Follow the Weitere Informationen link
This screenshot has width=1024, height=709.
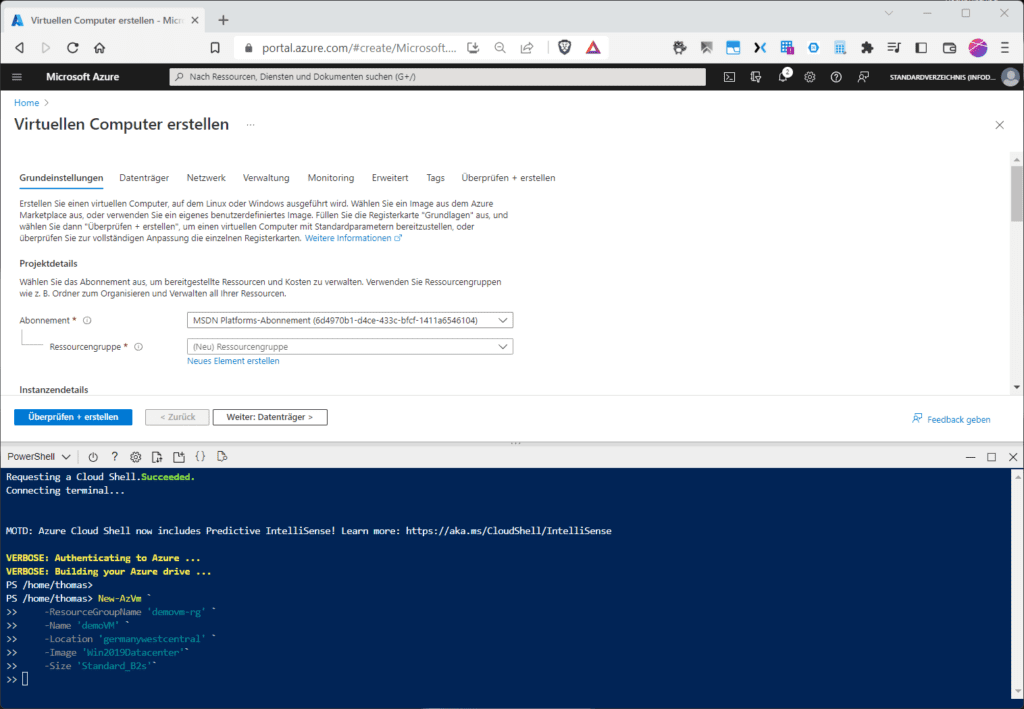353,238
